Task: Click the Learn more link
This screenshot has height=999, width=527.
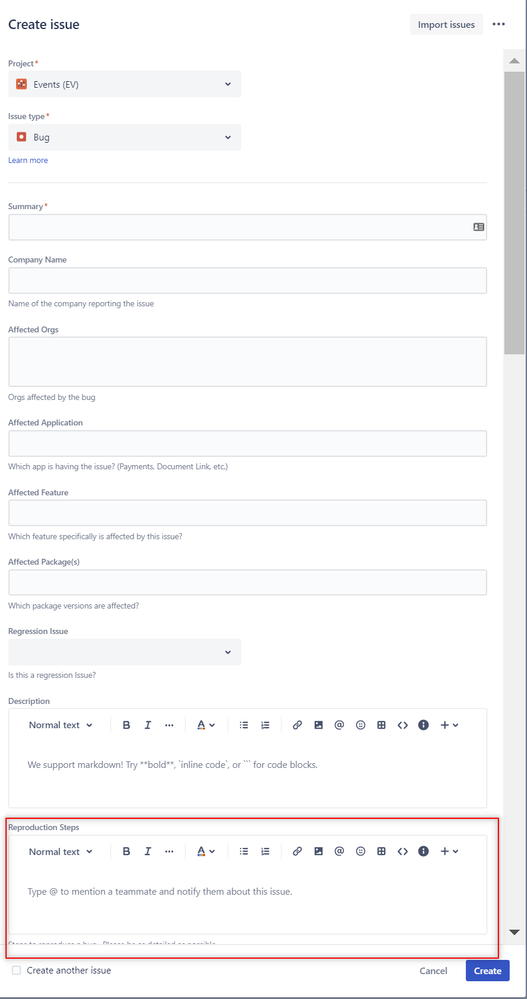Action: pyautogui.click(x=28, y=161)
